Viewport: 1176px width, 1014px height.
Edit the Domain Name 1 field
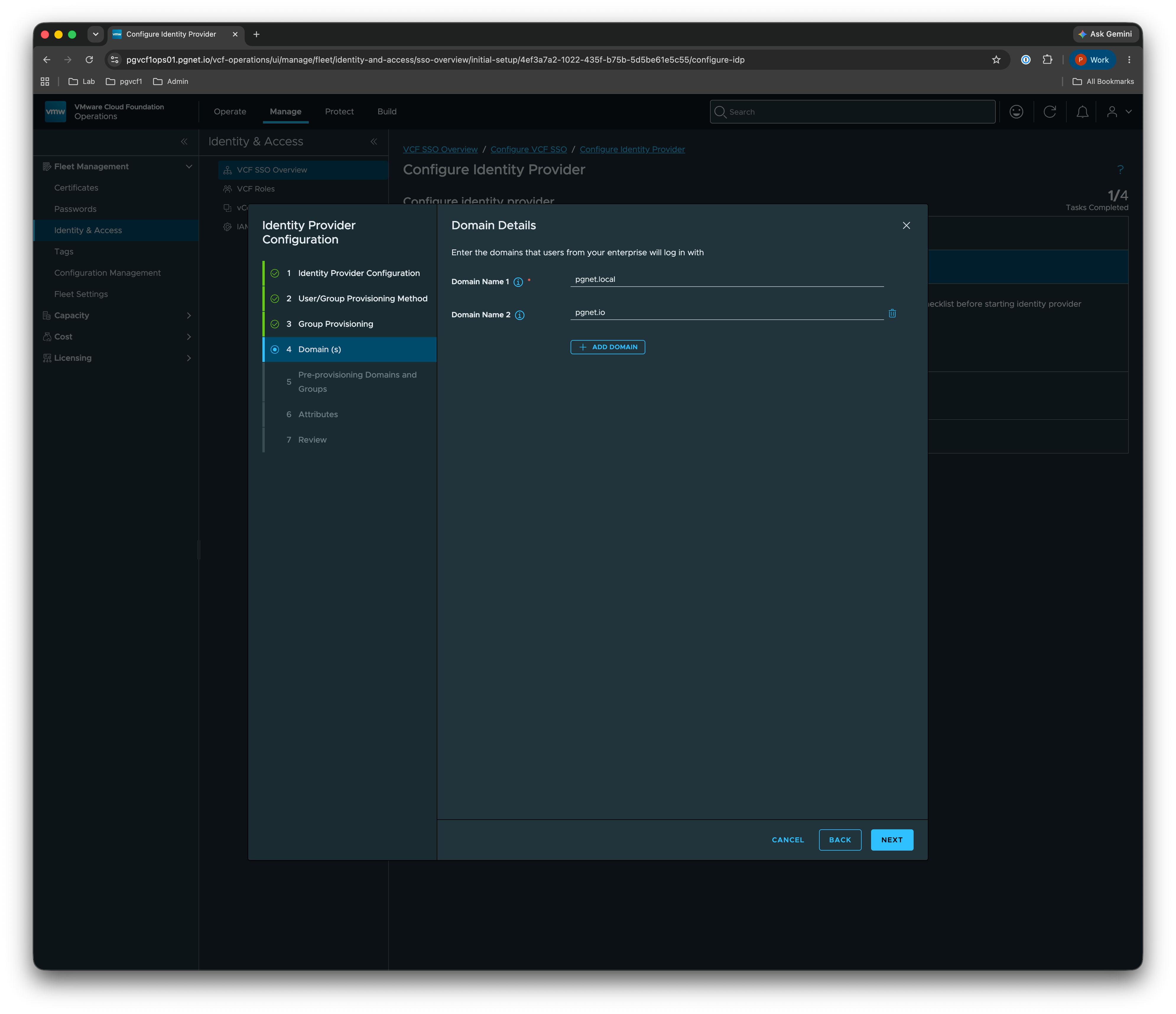(727, 279)
